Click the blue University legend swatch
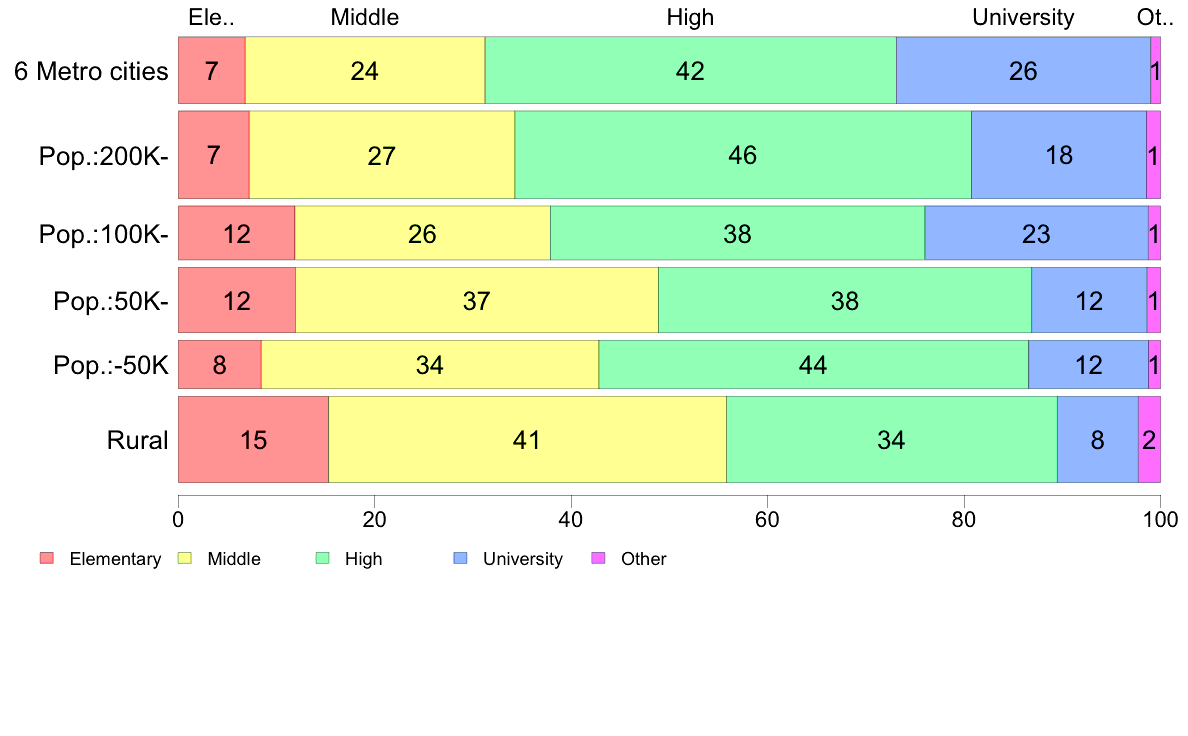The image size is (1188, 736). coord(460,559)
